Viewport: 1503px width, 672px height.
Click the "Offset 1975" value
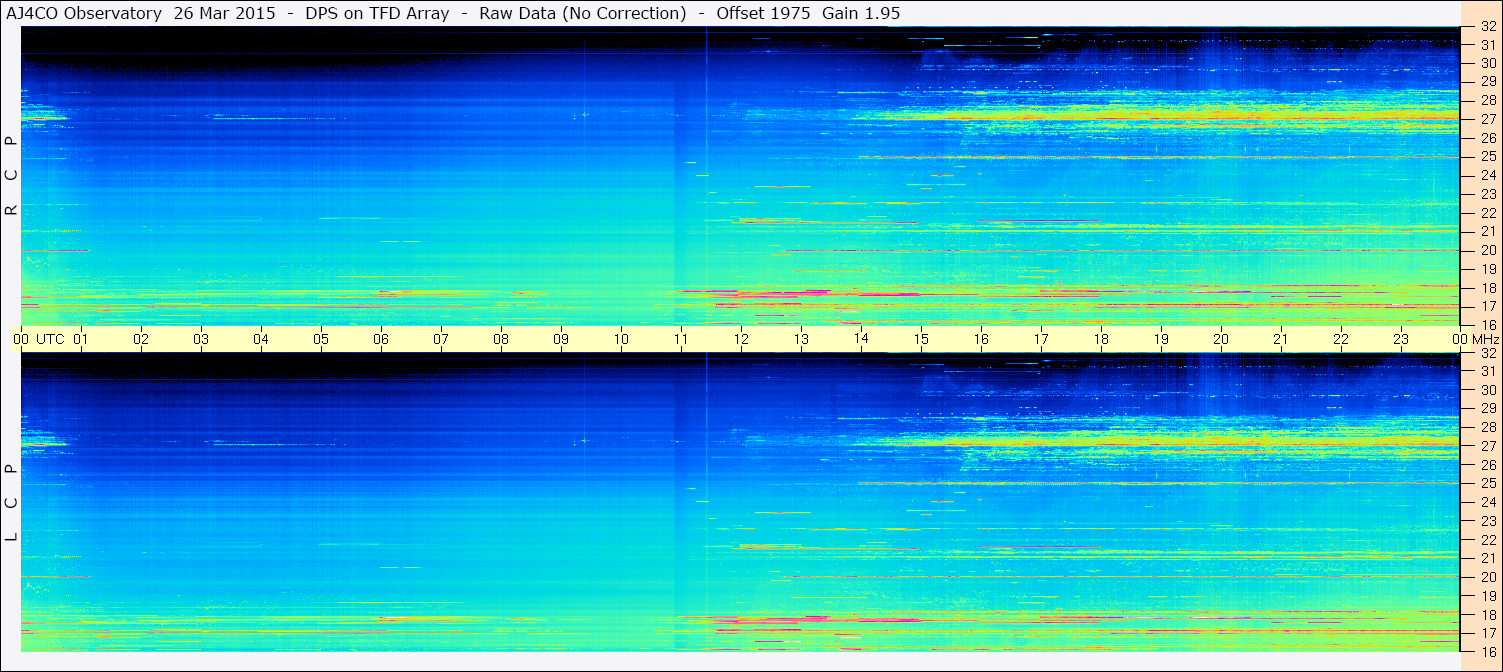pos(761,13)
